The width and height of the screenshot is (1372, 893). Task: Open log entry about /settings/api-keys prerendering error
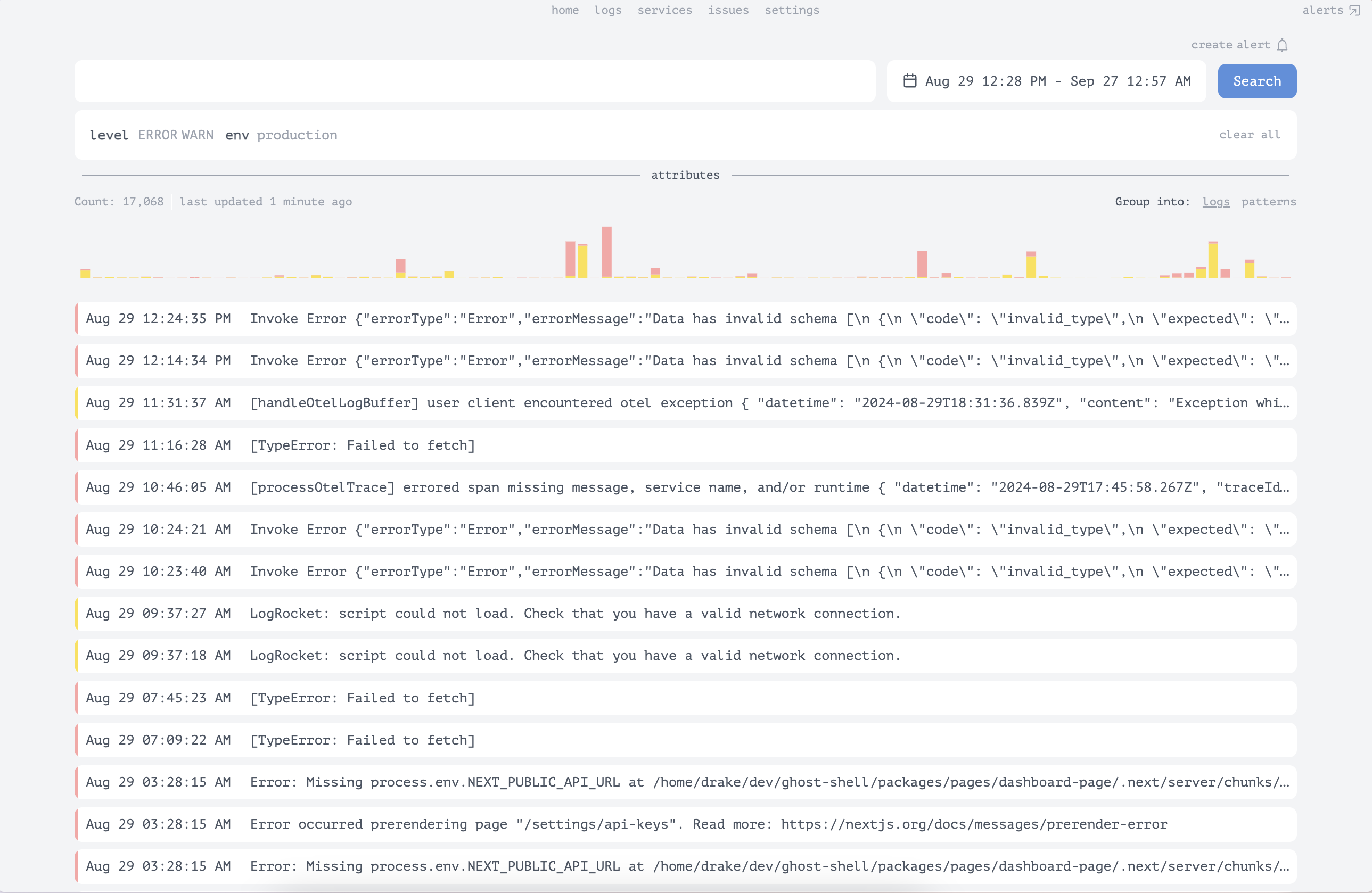(685, 824)
